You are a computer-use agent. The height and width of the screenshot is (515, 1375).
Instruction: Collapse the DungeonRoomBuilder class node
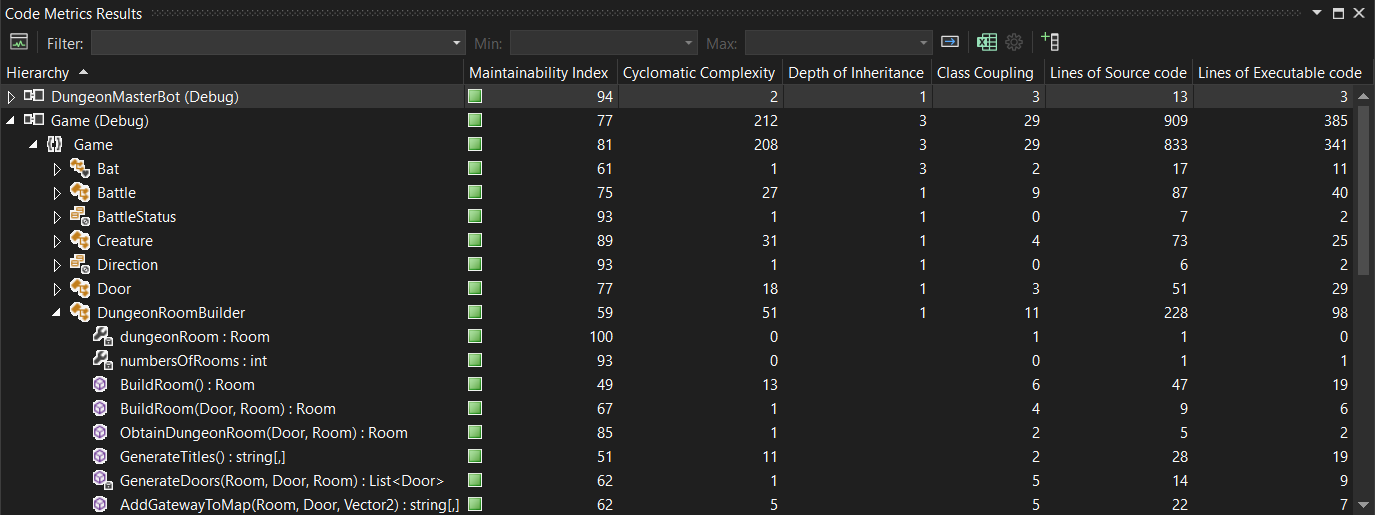click(x=57, y=313)
